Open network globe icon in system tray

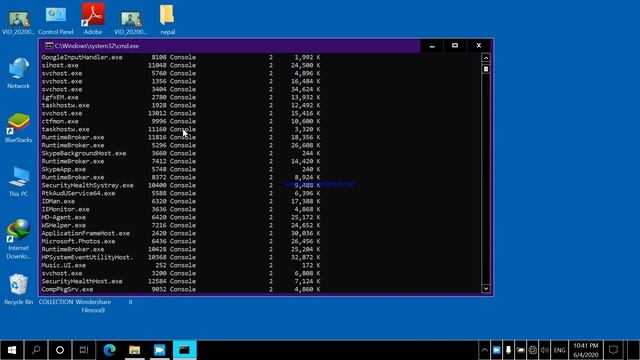click(x=532, y=350)
